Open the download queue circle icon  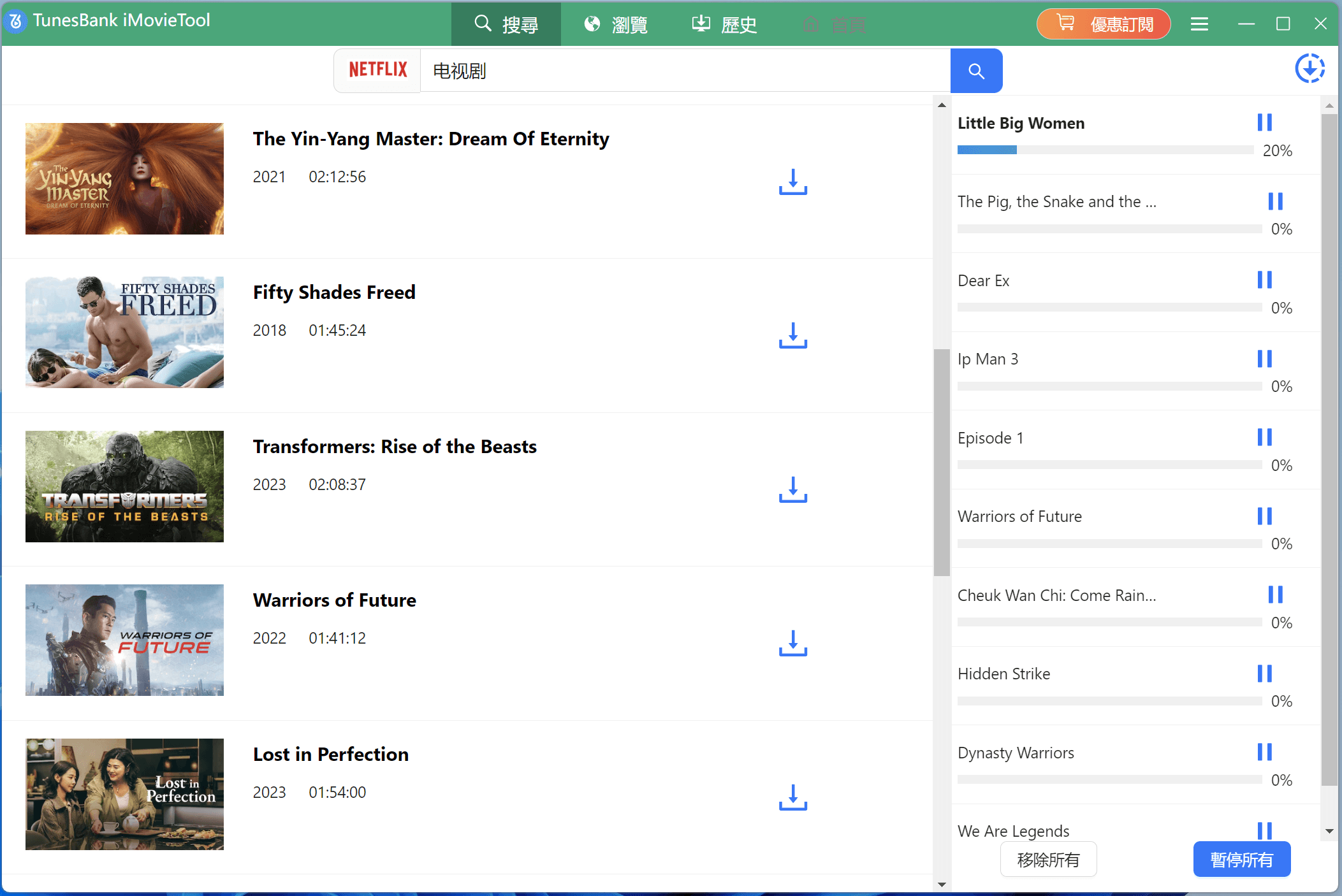point(1309,68)
